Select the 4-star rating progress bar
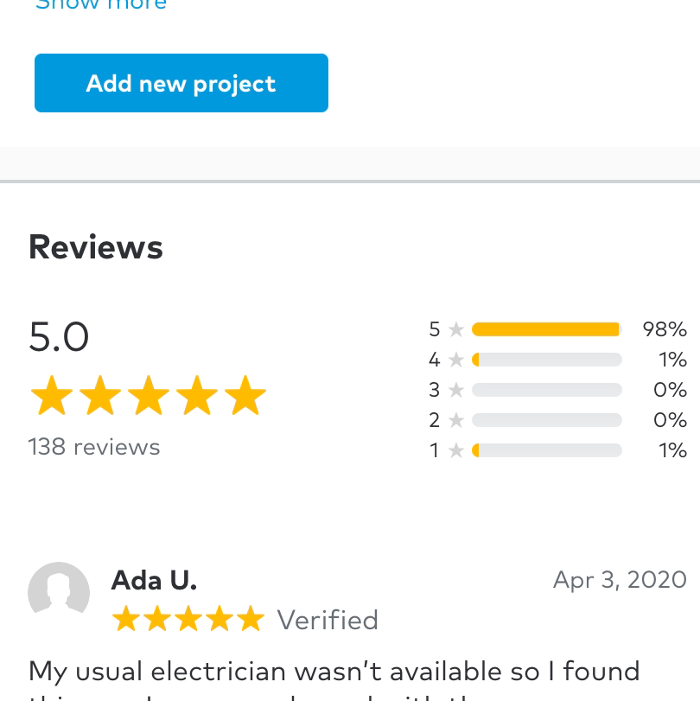 point(546,360)
